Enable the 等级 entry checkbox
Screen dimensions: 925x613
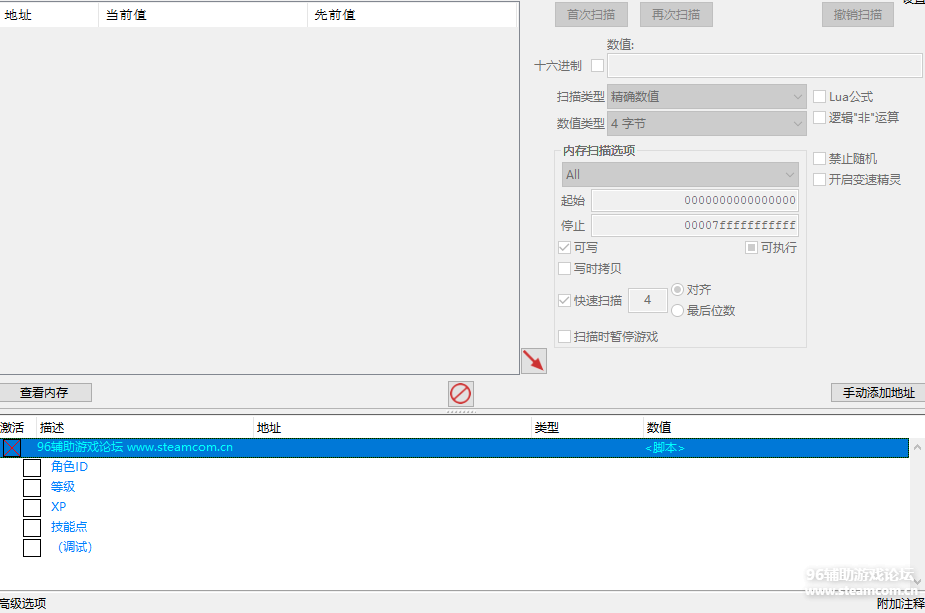coord(32,487)
